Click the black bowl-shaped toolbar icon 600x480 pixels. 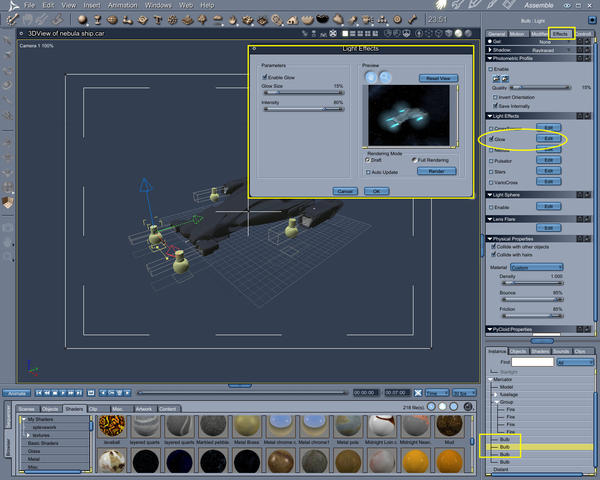click(x=323, y=18)
